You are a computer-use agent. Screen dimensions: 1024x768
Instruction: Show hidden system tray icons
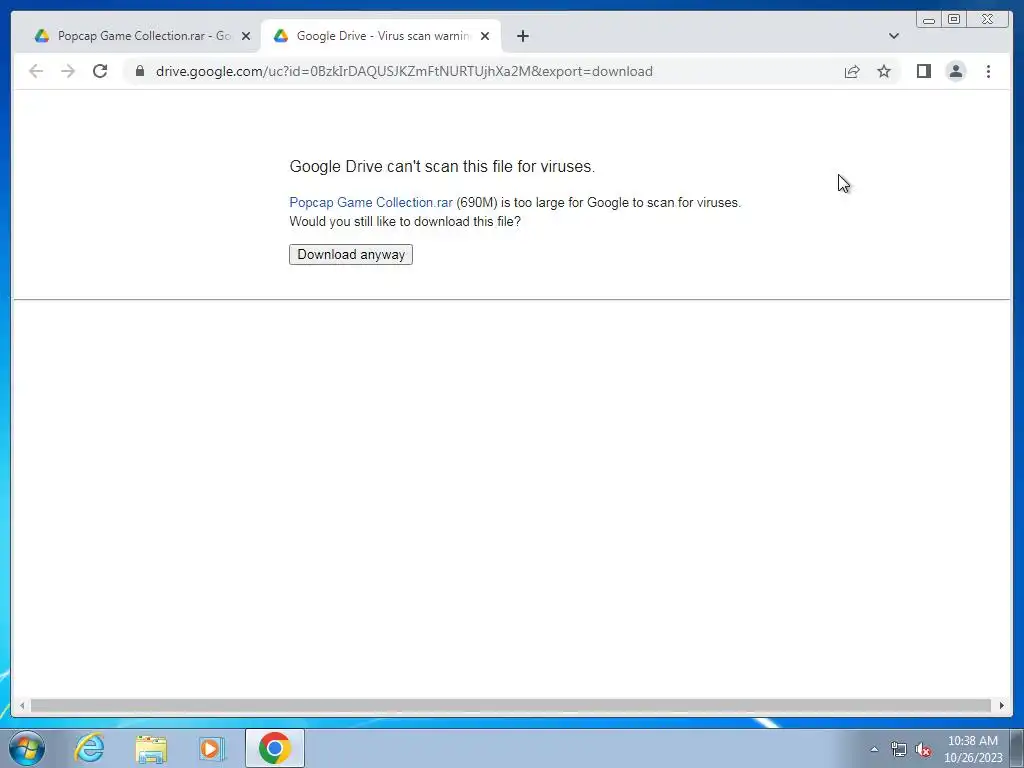[874, 749]
